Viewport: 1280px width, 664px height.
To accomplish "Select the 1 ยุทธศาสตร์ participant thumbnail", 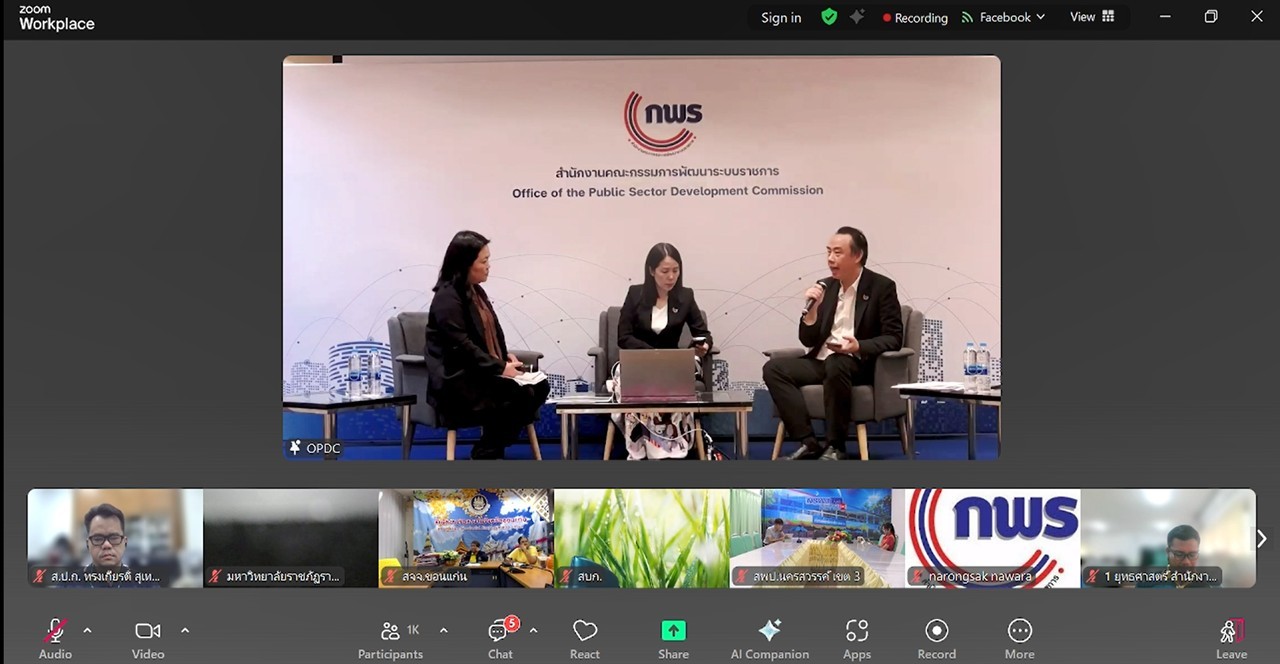I will (x=1168, y=538).
